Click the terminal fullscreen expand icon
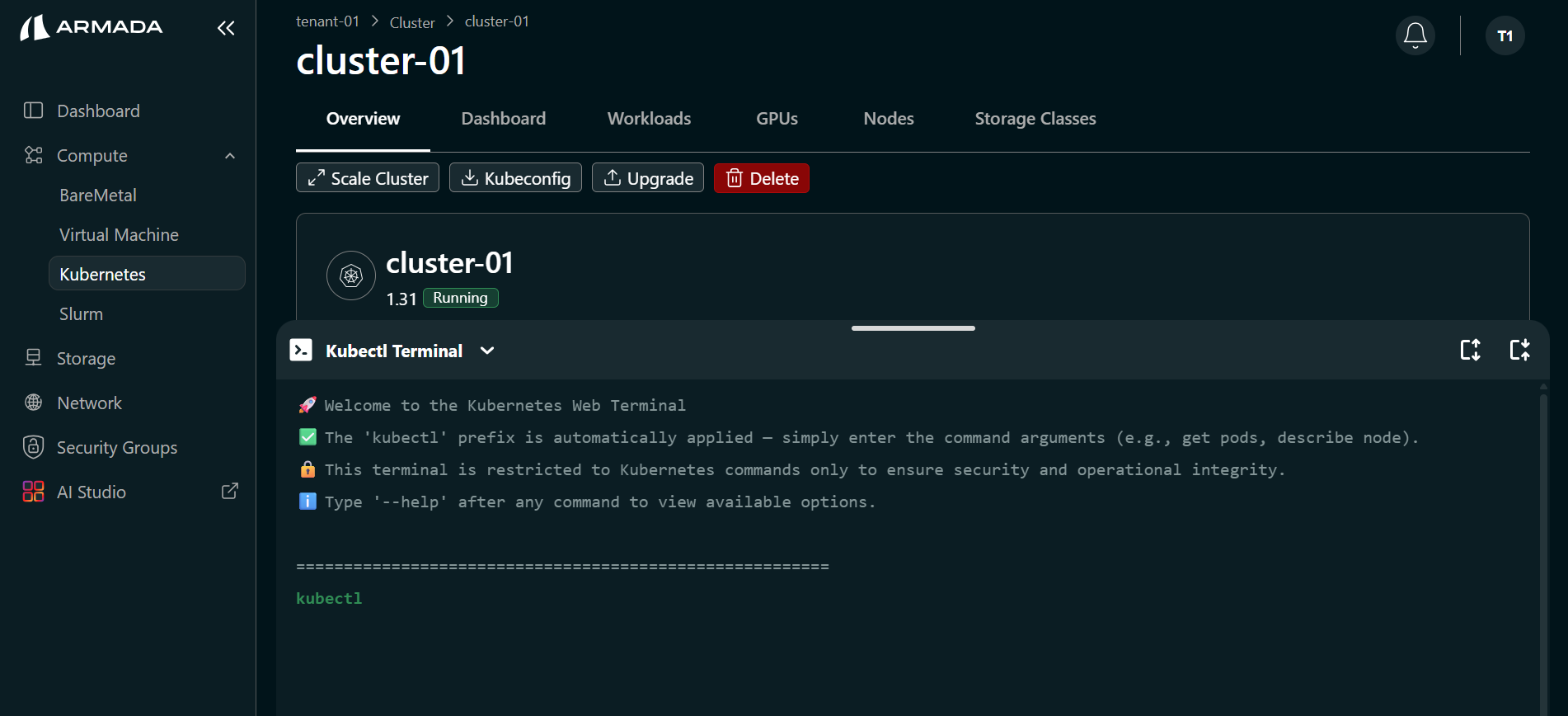 (1520, 350)
